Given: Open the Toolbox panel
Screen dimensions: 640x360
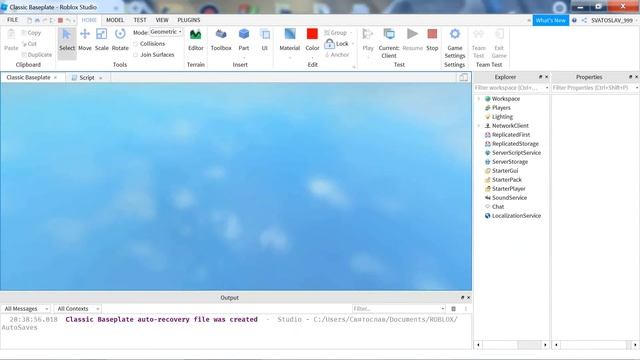Looking at the screenshot, I should [221, 40].
